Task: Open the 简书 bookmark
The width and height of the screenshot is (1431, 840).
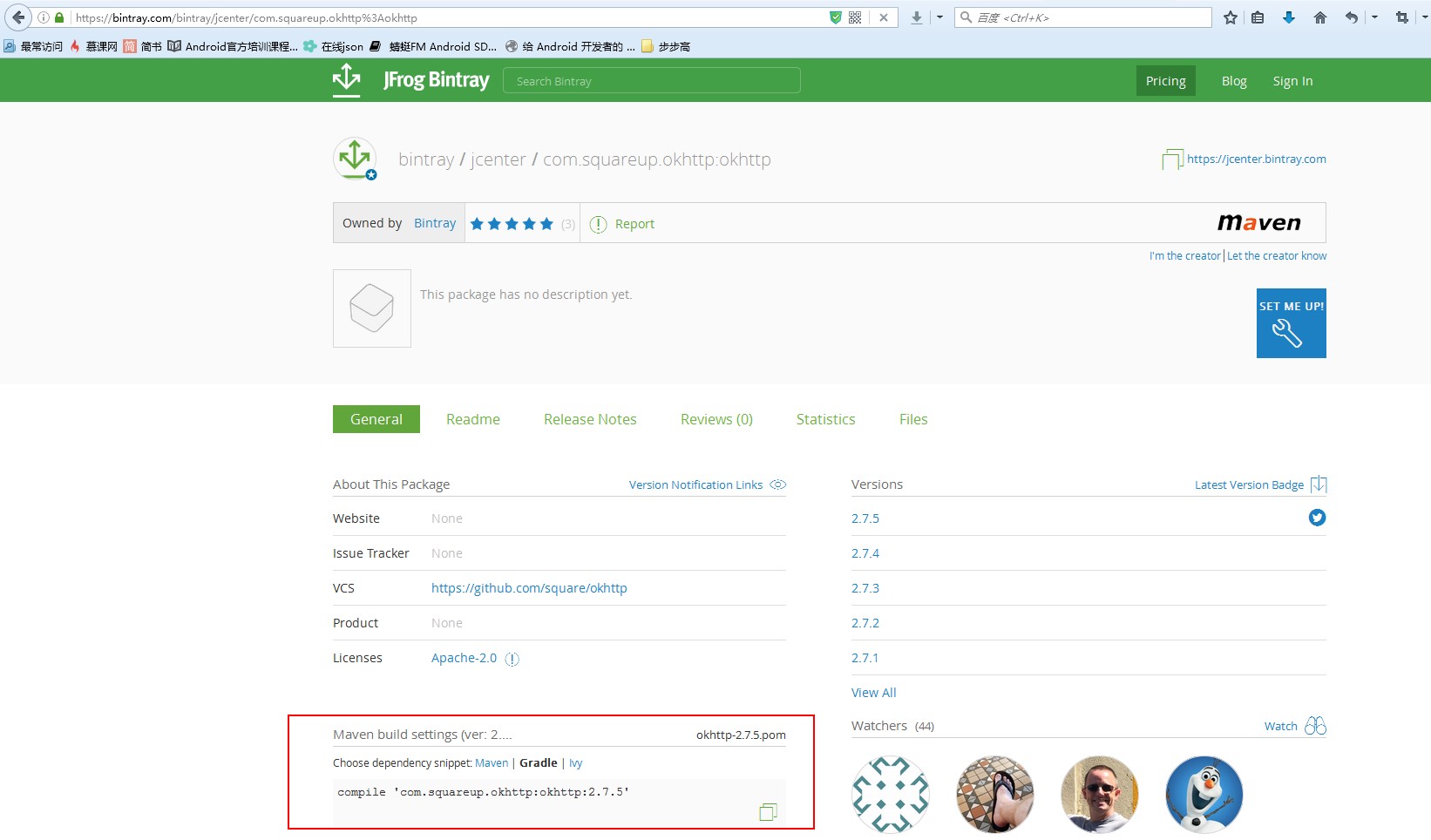Action: (x=143, y=46)
